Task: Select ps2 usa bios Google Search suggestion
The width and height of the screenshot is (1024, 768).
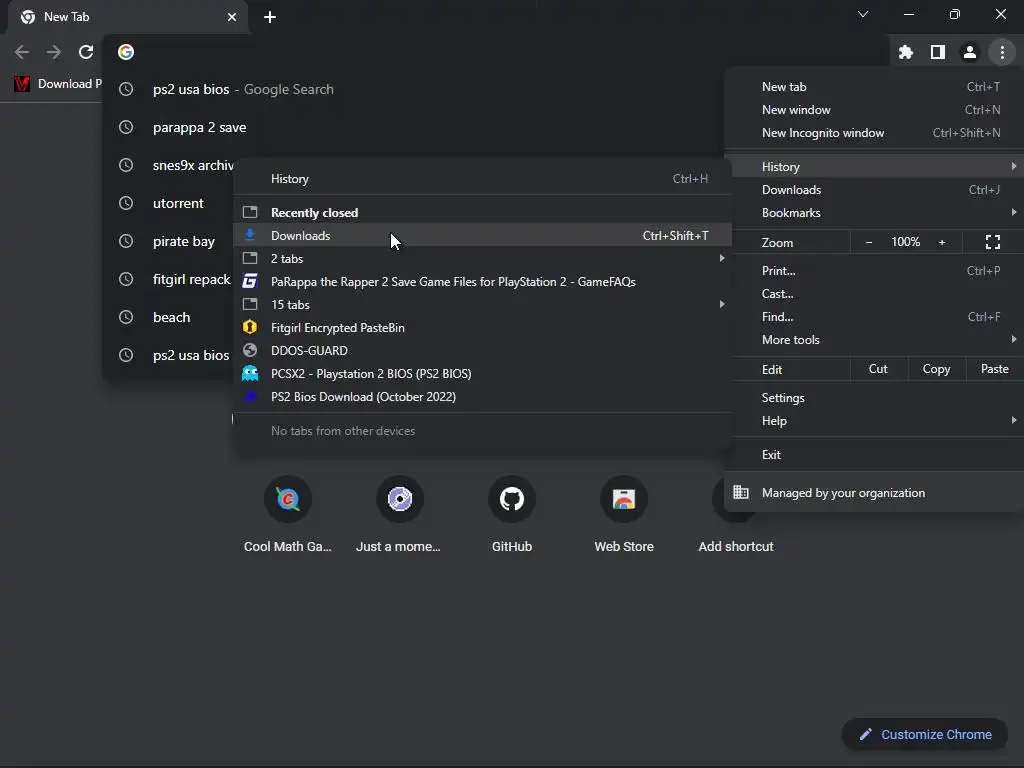Action: coord(414,89)
